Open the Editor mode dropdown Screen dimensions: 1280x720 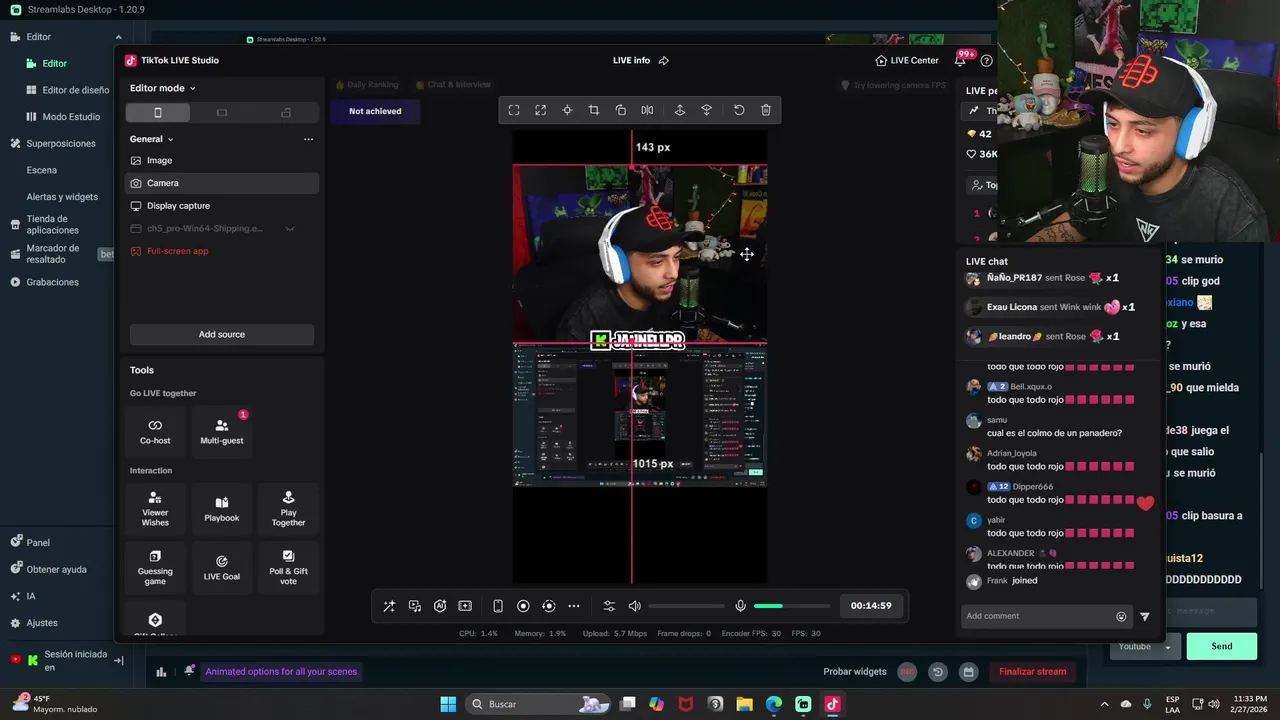pos(162,88)
